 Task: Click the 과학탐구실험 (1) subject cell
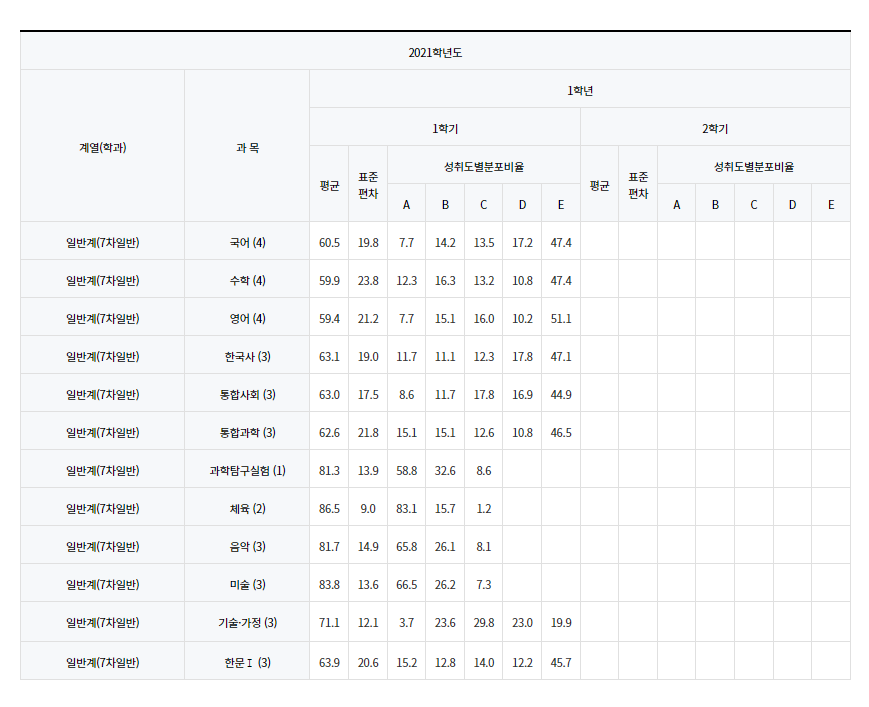point(247,470)
